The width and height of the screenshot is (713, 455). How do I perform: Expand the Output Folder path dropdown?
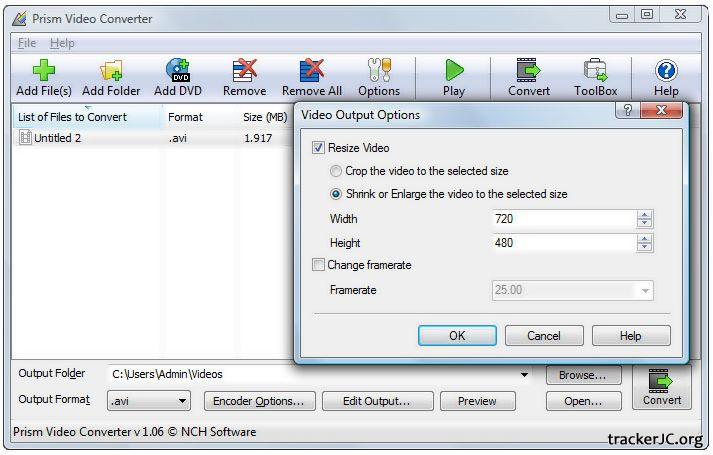pos(524,375)
